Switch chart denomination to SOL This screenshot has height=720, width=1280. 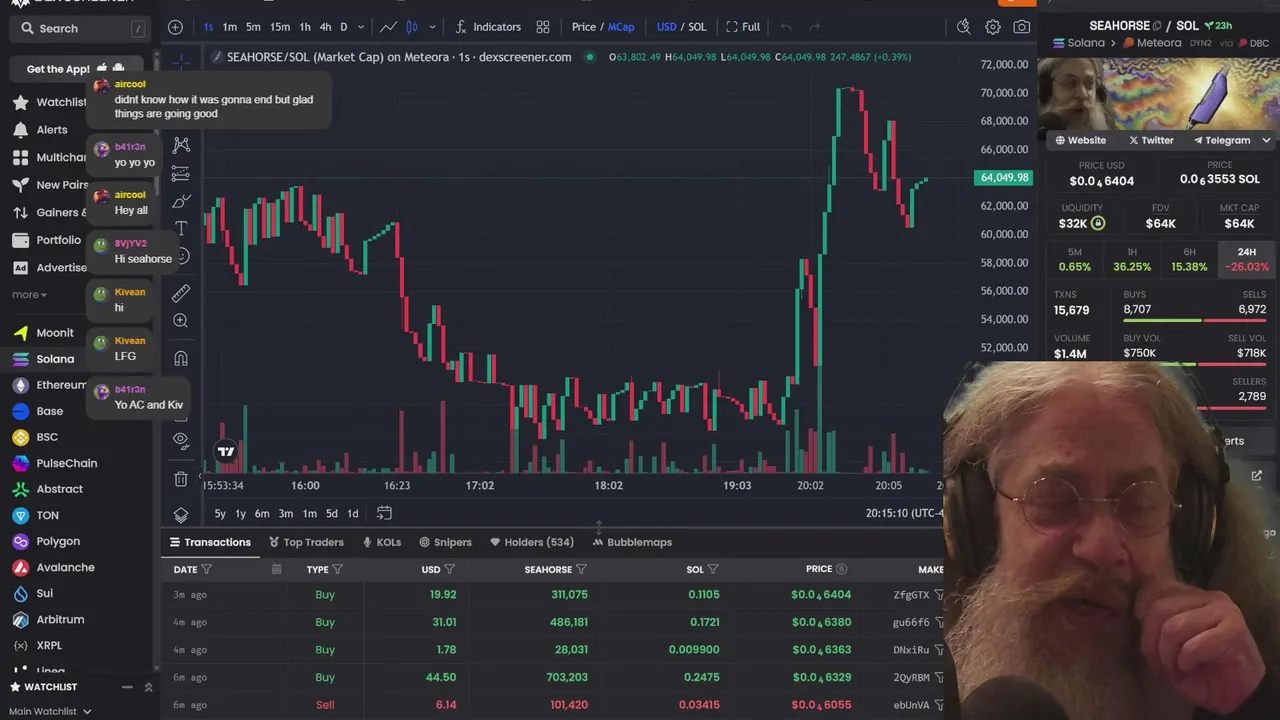click(697, 27)
